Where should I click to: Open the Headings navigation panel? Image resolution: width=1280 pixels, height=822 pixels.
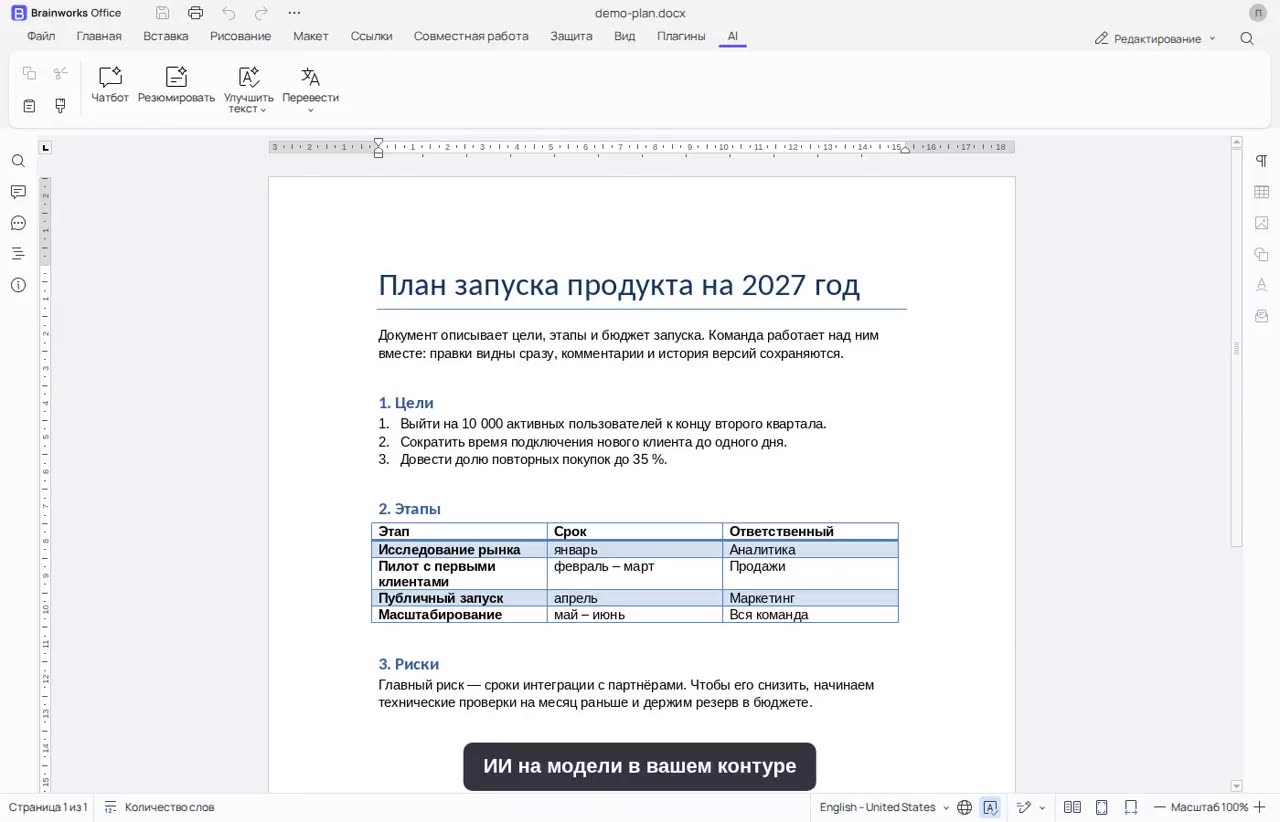(x=18, y=254)
